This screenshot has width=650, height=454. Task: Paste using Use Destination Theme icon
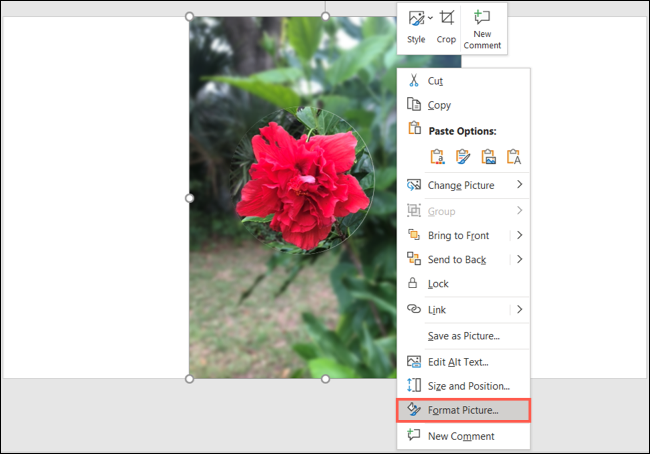pos(437,156)
